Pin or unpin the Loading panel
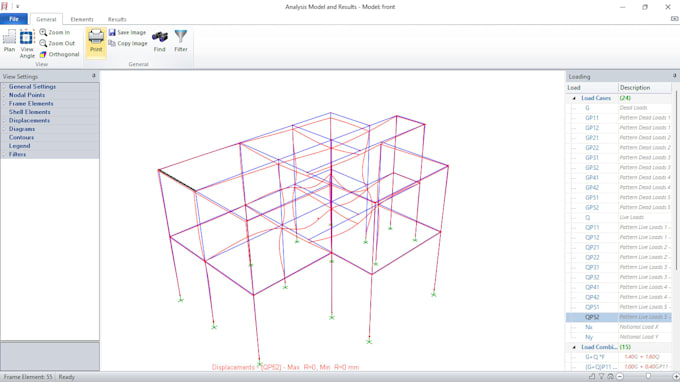Image resolution: width=680 pixels, height=382 pixels. (x=674, y=76)
